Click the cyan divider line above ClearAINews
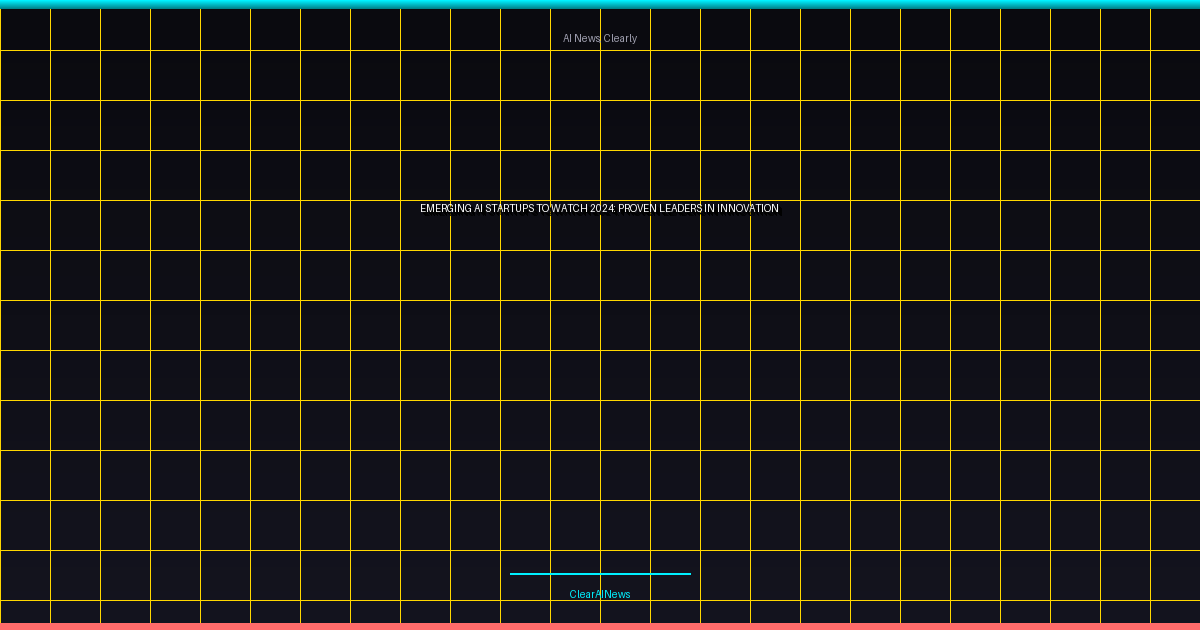The width and height of the screenshot is (1200, 630). pyautogui.click(x=600, y=574)
